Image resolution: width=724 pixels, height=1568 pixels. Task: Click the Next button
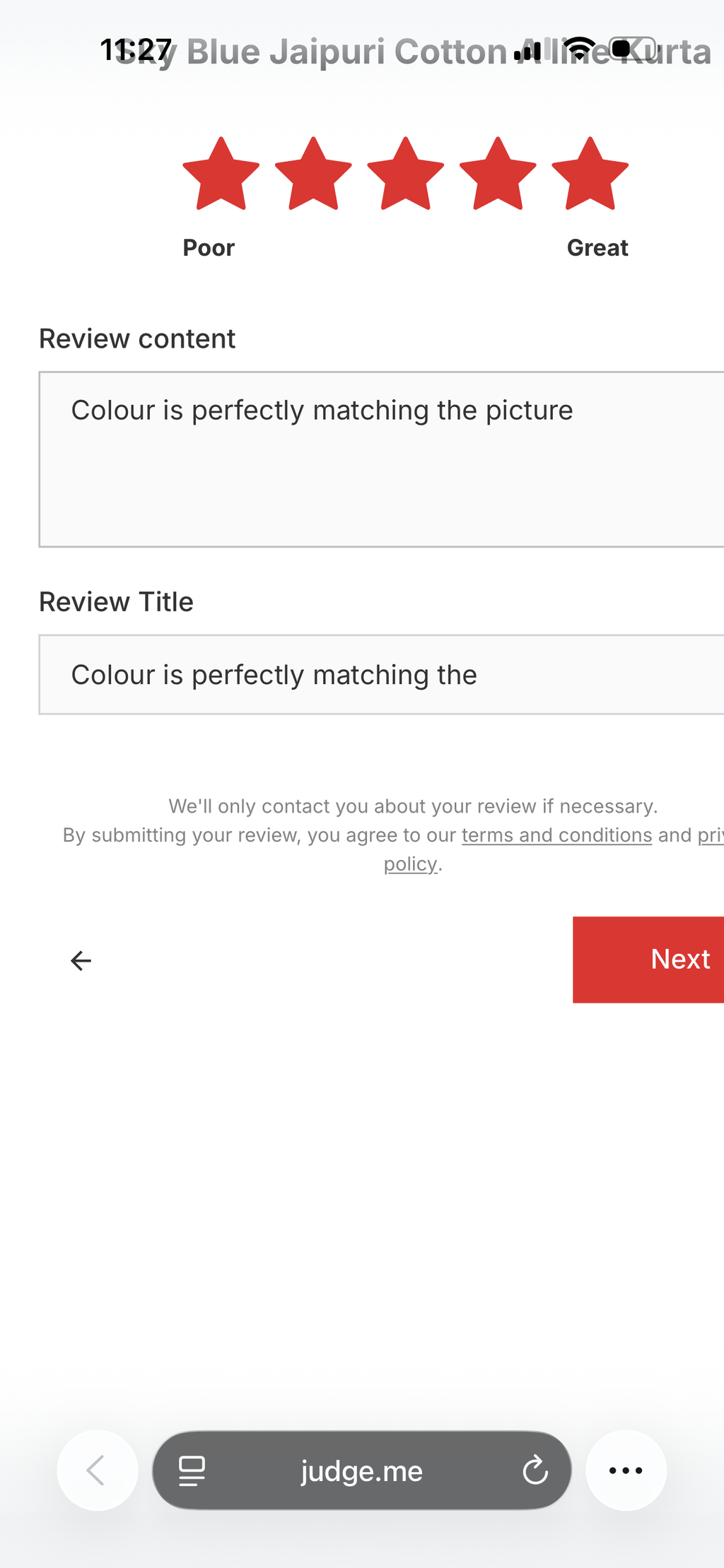648,960
